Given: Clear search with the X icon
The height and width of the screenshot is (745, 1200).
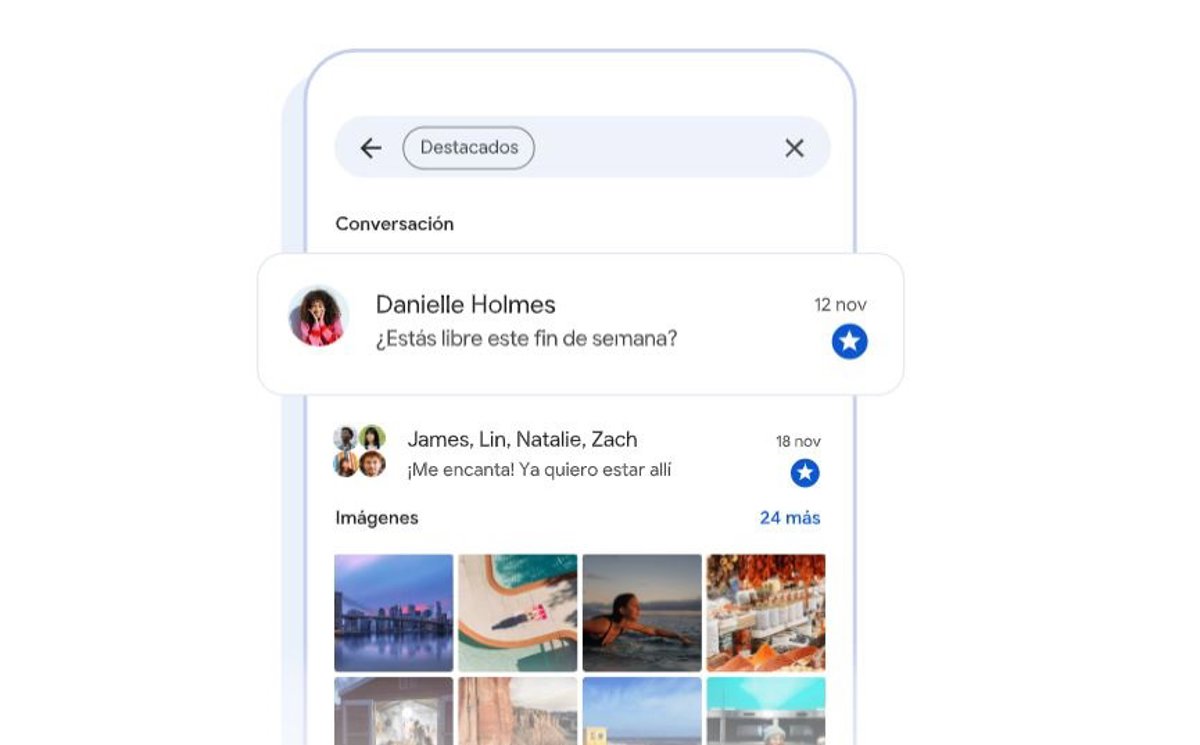Looking at the screenshot, I should click(794, 148).
